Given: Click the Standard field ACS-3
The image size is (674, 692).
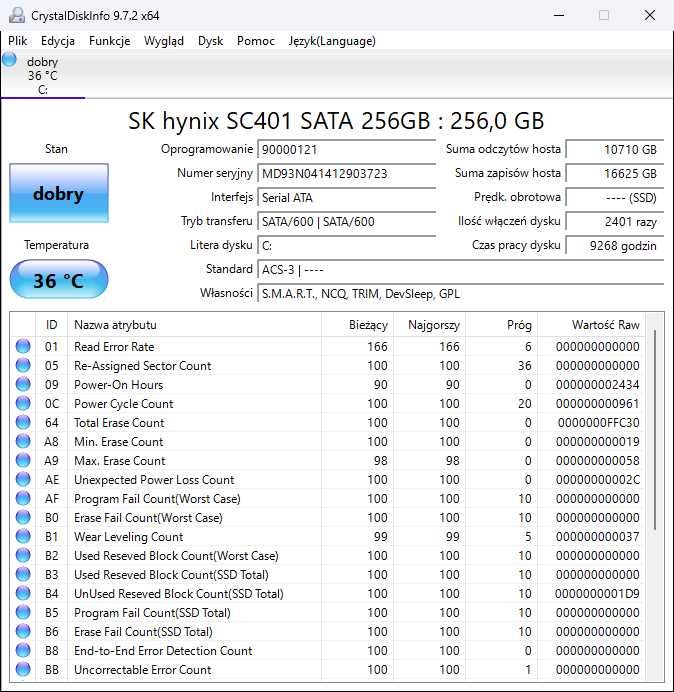Looking at the screenshot, I should pos(460,269).
